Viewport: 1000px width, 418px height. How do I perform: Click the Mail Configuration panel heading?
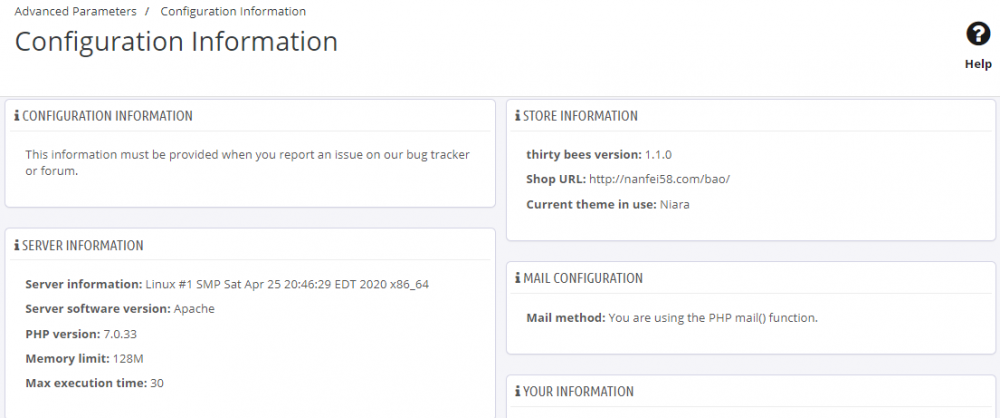click(x=583, y=278)
